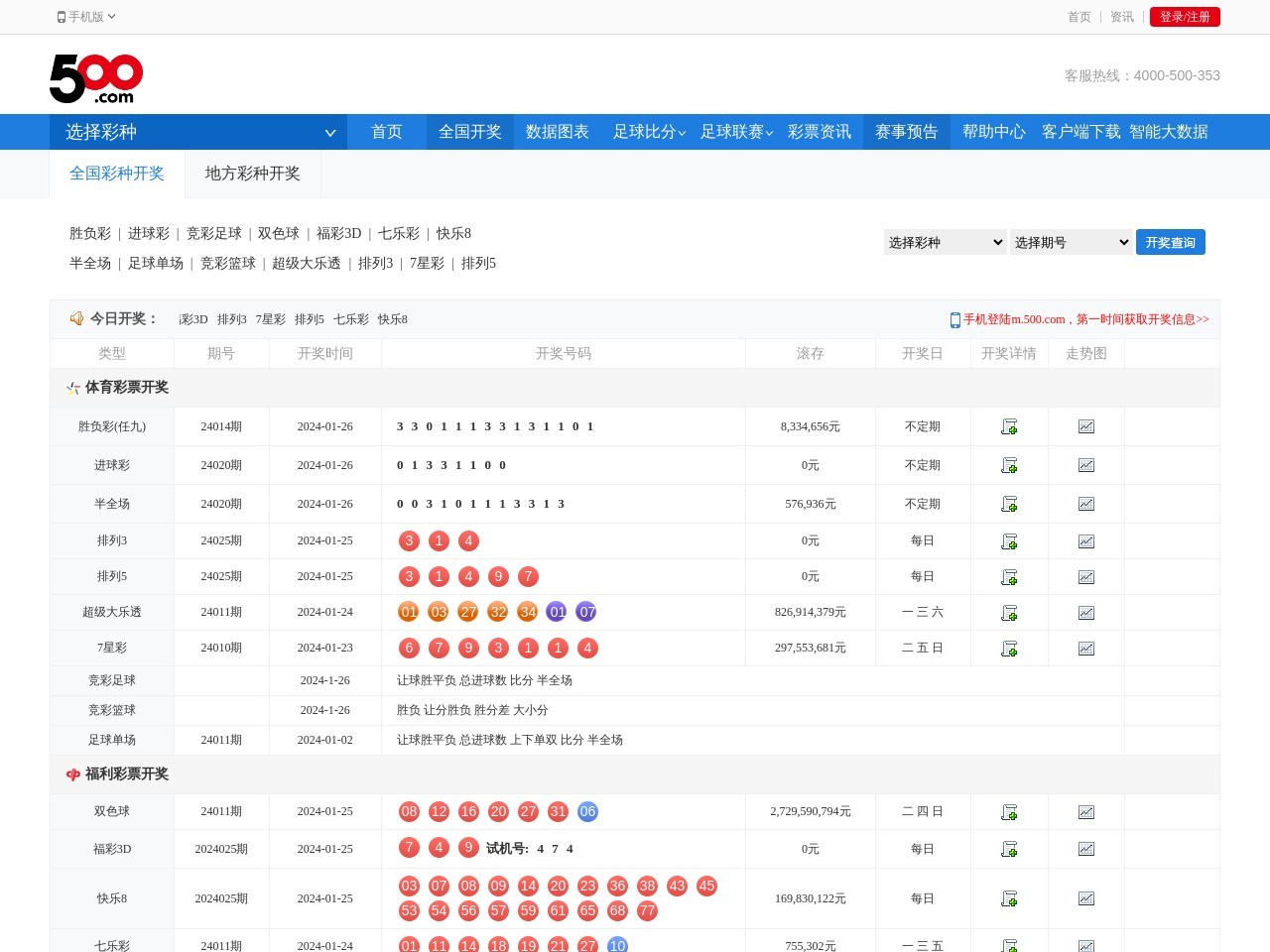Screen dimensions: 1270x952
Task: Open the 选择期号 combo box
Action: pos(1071,242)
